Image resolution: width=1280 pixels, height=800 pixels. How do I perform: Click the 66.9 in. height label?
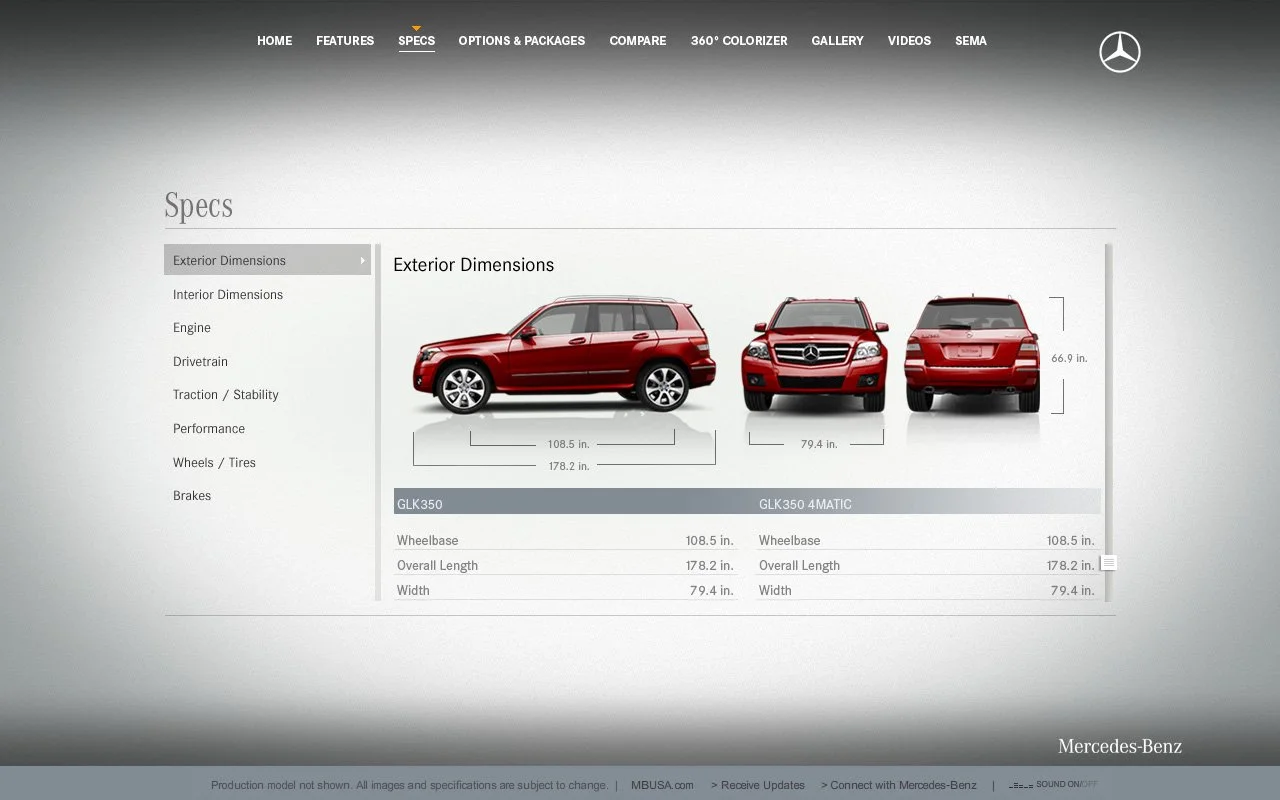pos(1069,358)
